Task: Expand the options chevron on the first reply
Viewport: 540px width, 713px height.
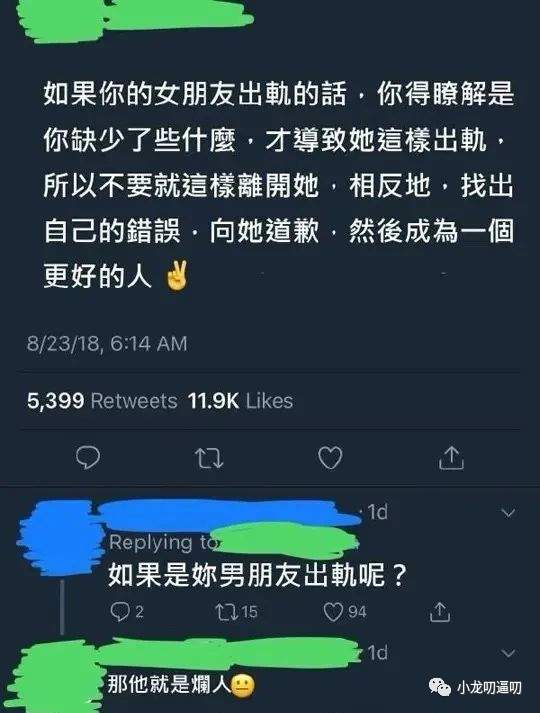Action: coord(508,513)
